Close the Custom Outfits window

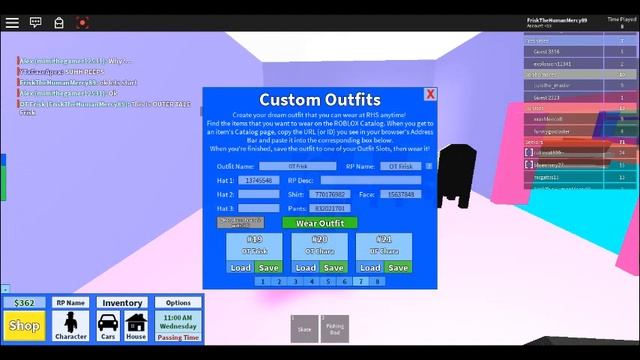(x=430, y=94)
